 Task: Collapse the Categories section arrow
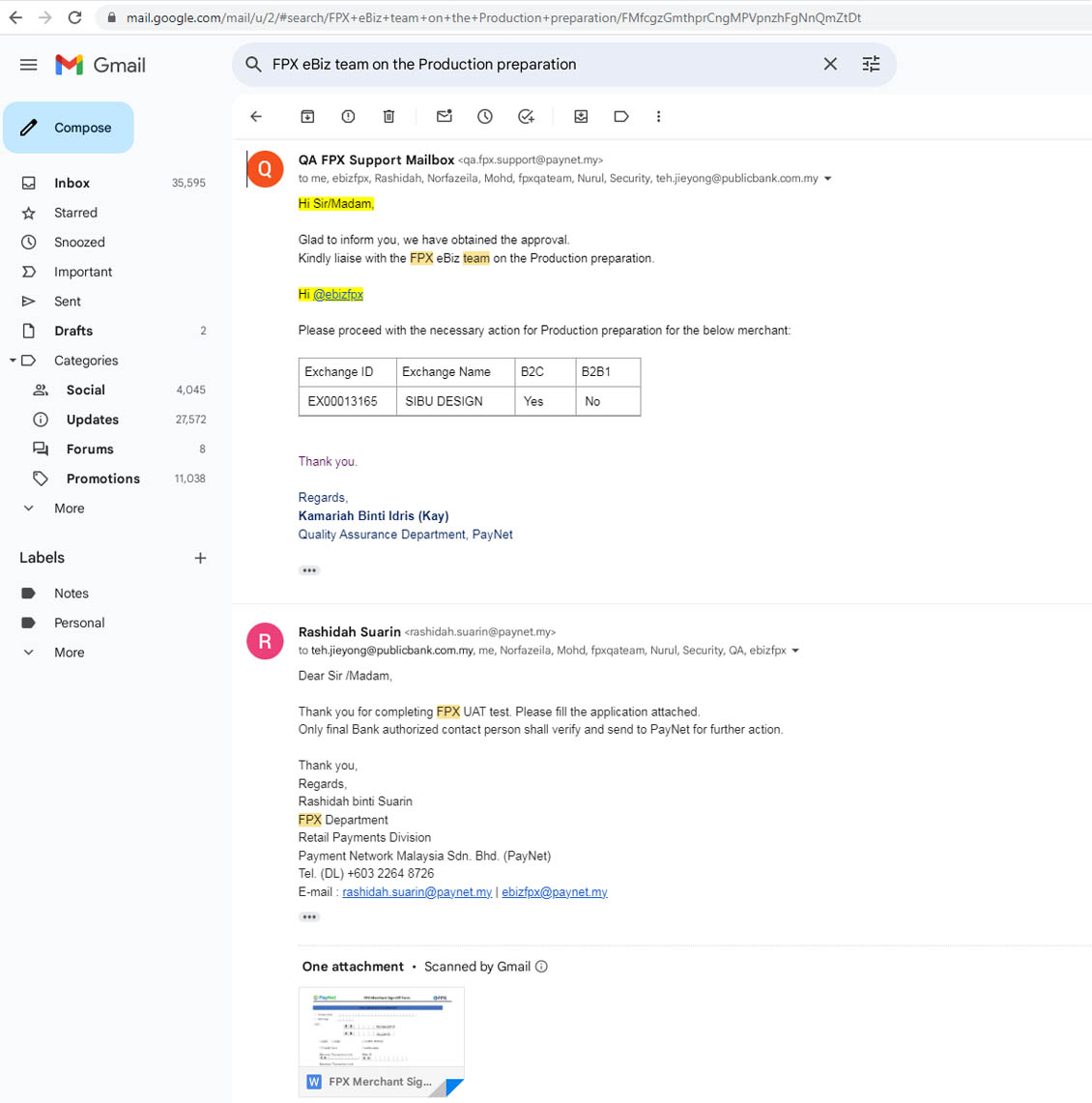point(13,361)
